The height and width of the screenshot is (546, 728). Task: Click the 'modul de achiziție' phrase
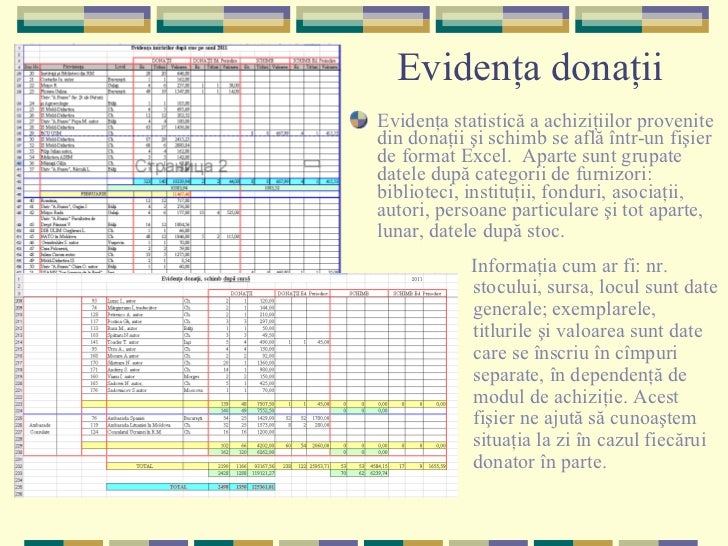550,397
